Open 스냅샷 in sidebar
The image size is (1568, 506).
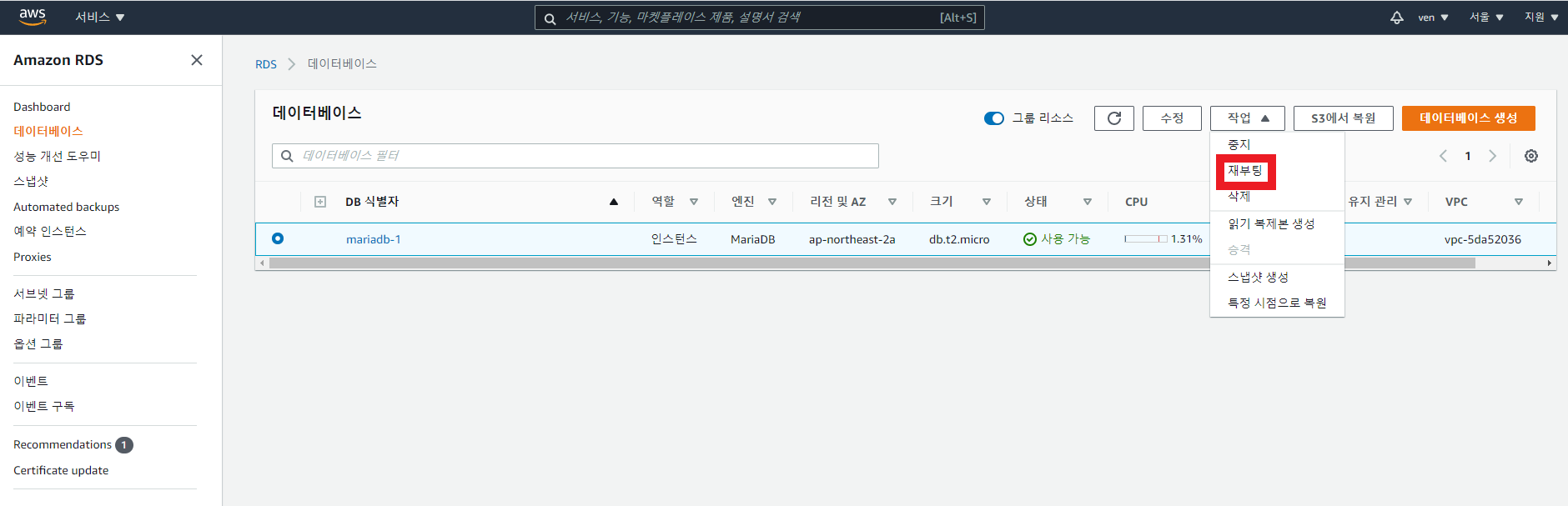[x=31, y=182]
